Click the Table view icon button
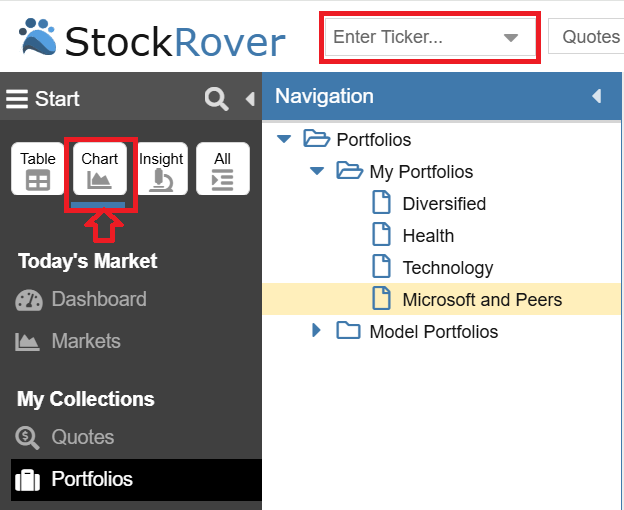 [38, 169]
